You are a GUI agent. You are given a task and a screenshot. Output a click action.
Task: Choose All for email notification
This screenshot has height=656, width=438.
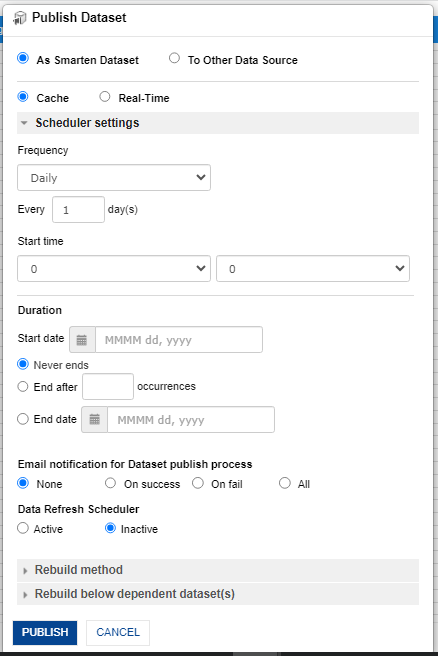(285, 483)
